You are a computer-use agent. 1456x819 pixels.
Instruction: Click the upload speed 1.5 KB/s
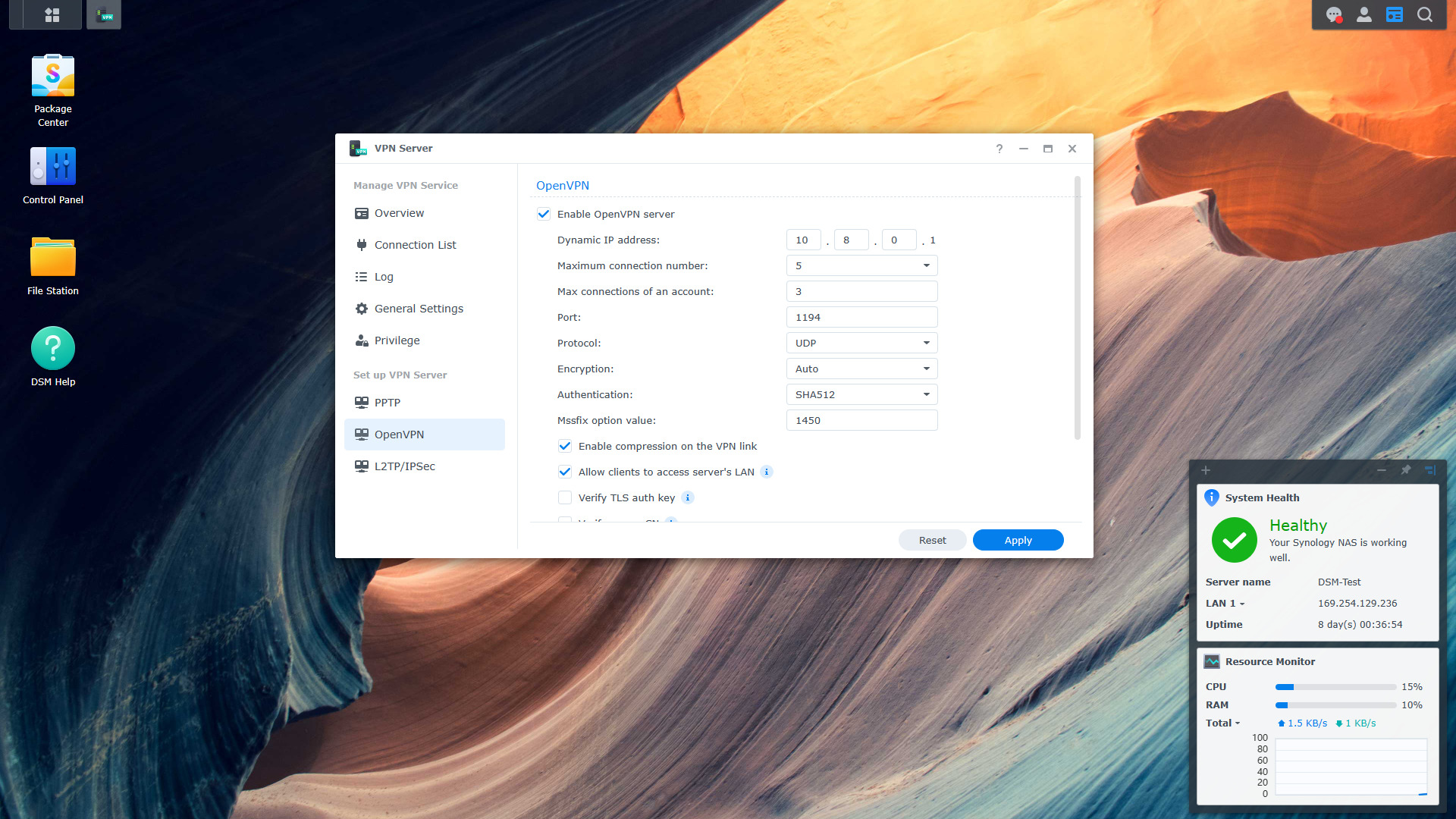coord(1303,723)
